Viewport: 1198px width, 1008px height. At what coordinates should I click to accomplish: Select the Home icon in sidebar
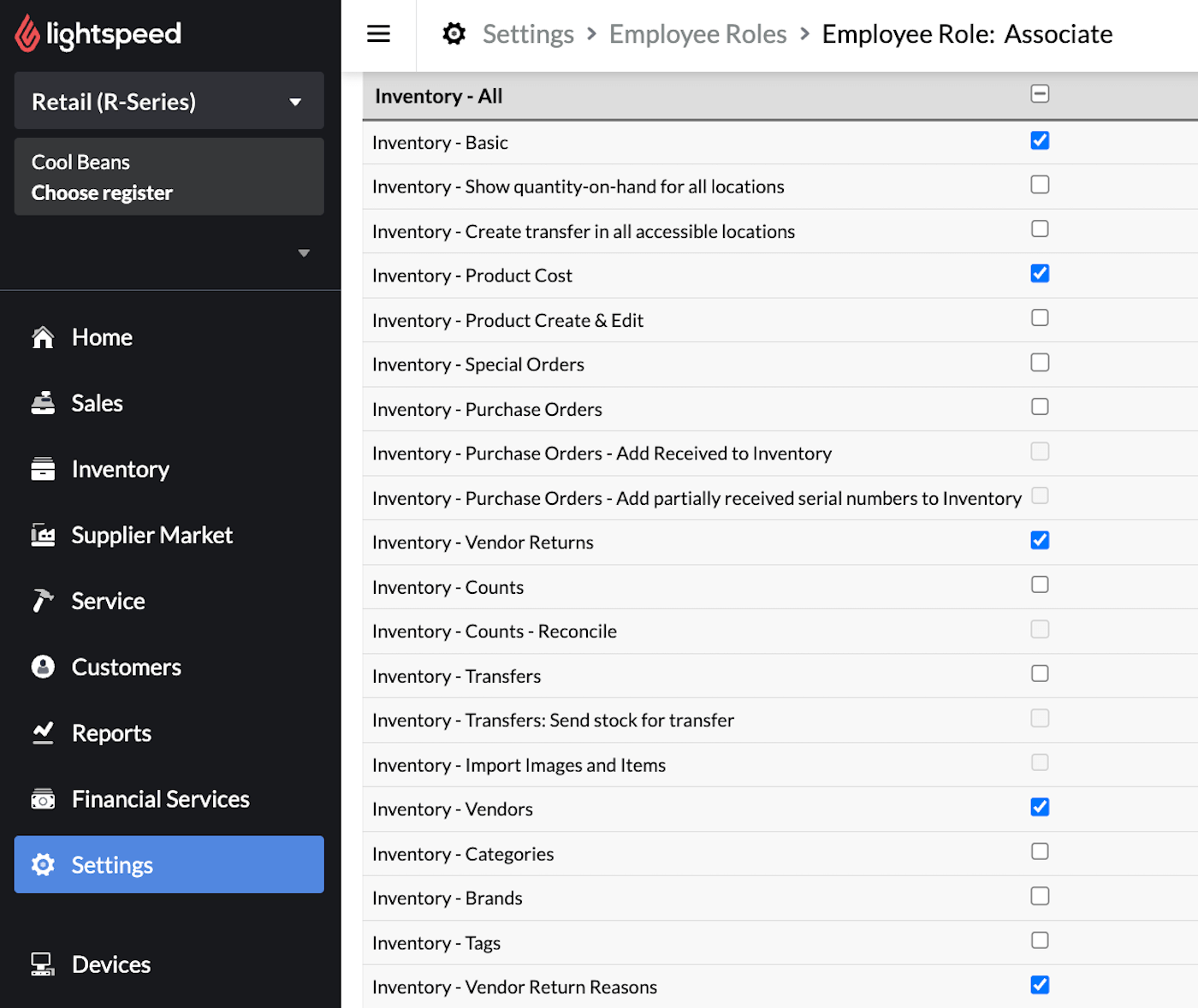pos(43,337)
